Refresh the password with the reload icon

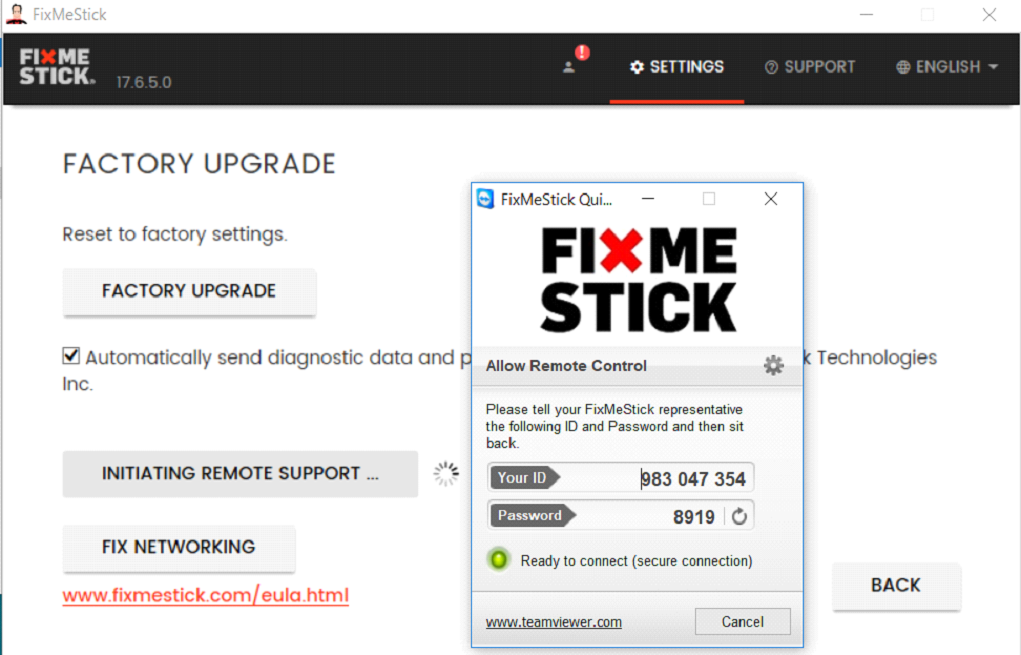pos(738,517)
